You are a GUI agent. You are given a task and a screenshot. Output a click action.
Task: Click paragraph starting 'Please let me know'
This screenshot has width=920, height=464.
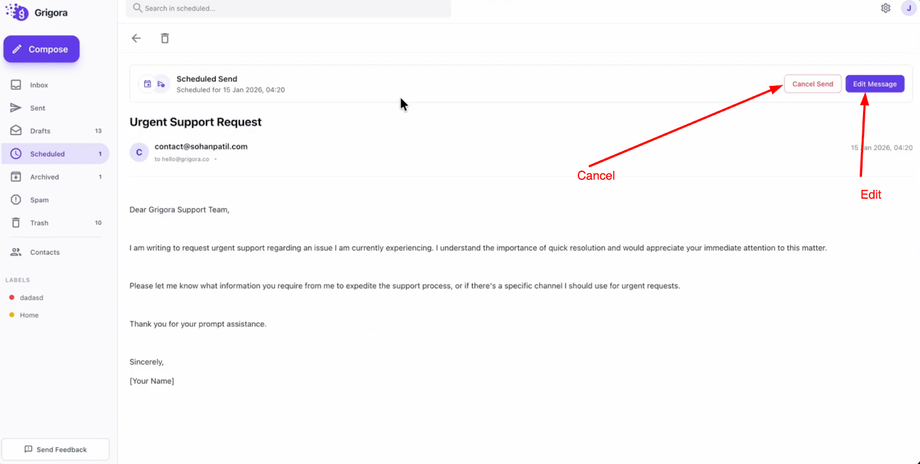(405, 286)
